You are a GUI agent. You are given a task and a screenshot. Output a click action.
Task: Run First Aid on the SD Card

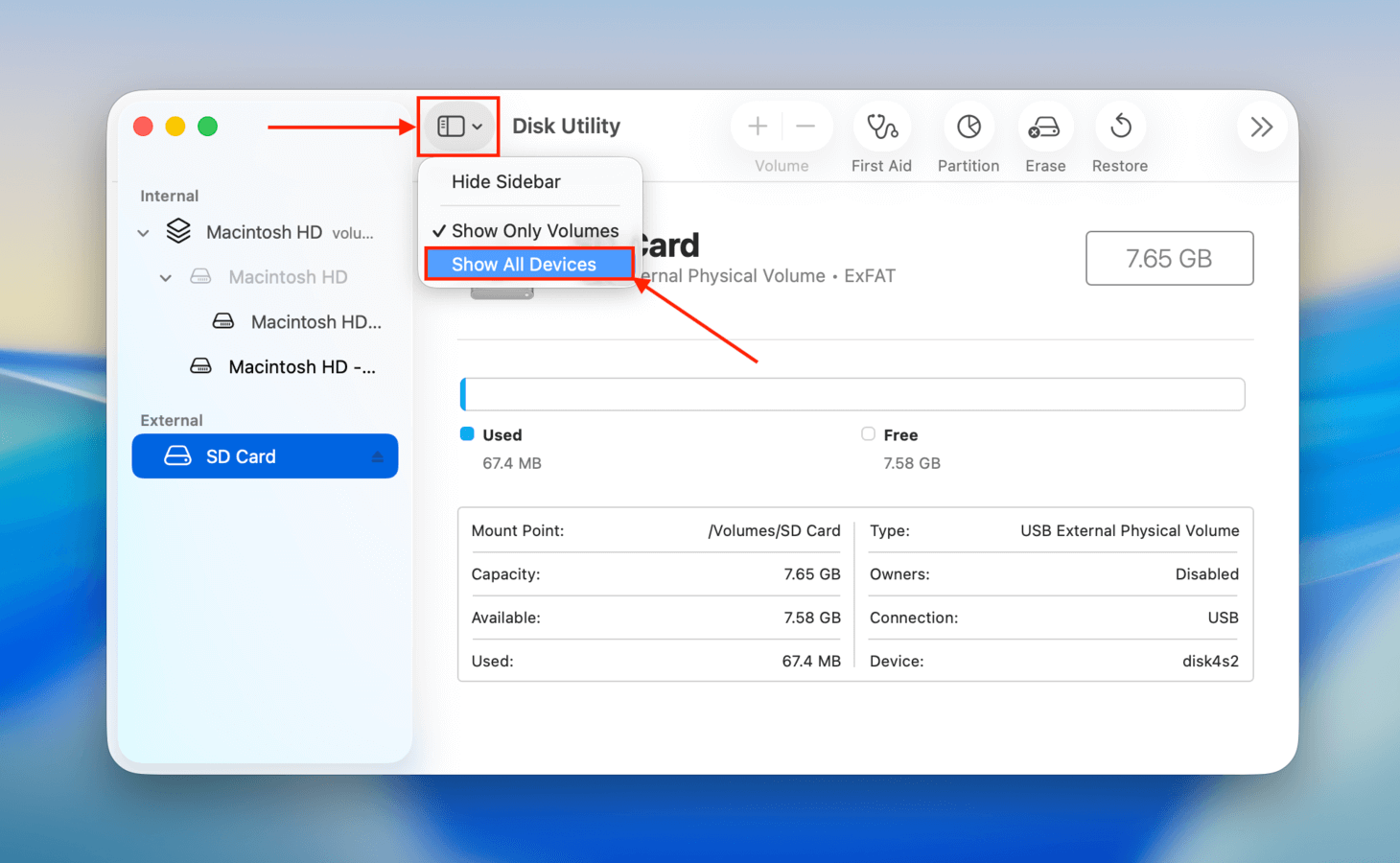[x=881, y=126]
